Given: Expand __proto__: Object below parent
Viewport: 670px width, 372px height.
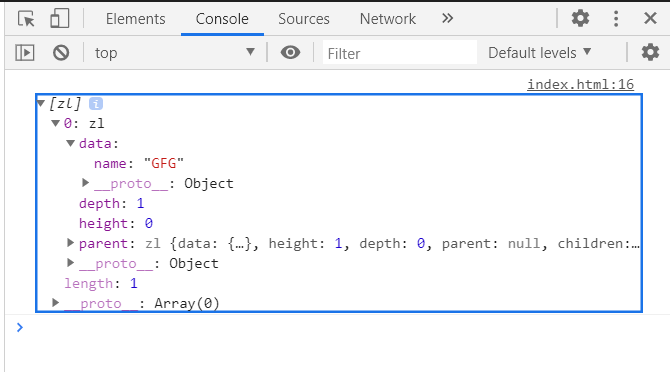Looking at the screenshot, I should [x=71, y=263].
